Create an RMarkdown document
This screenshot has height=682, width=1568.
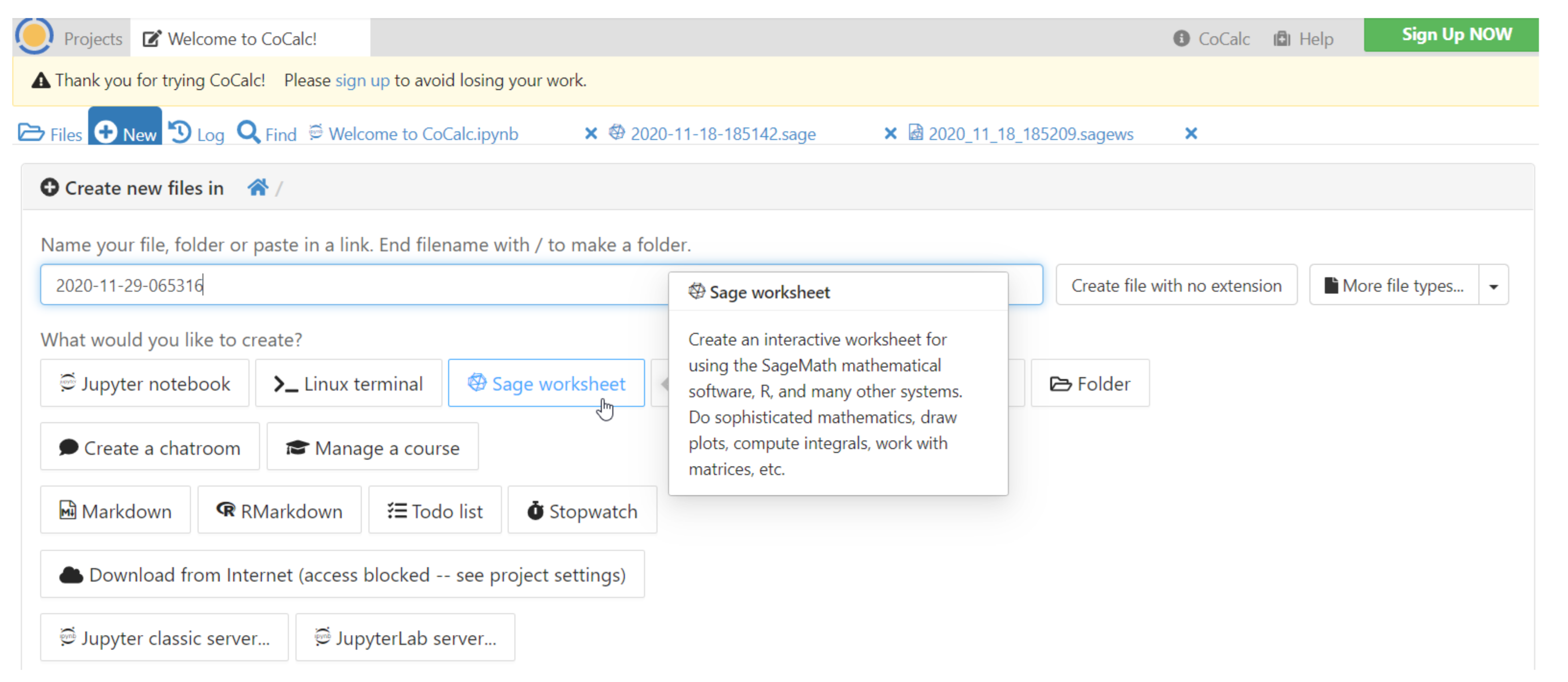pyautogui.click(x=279, y=511)
